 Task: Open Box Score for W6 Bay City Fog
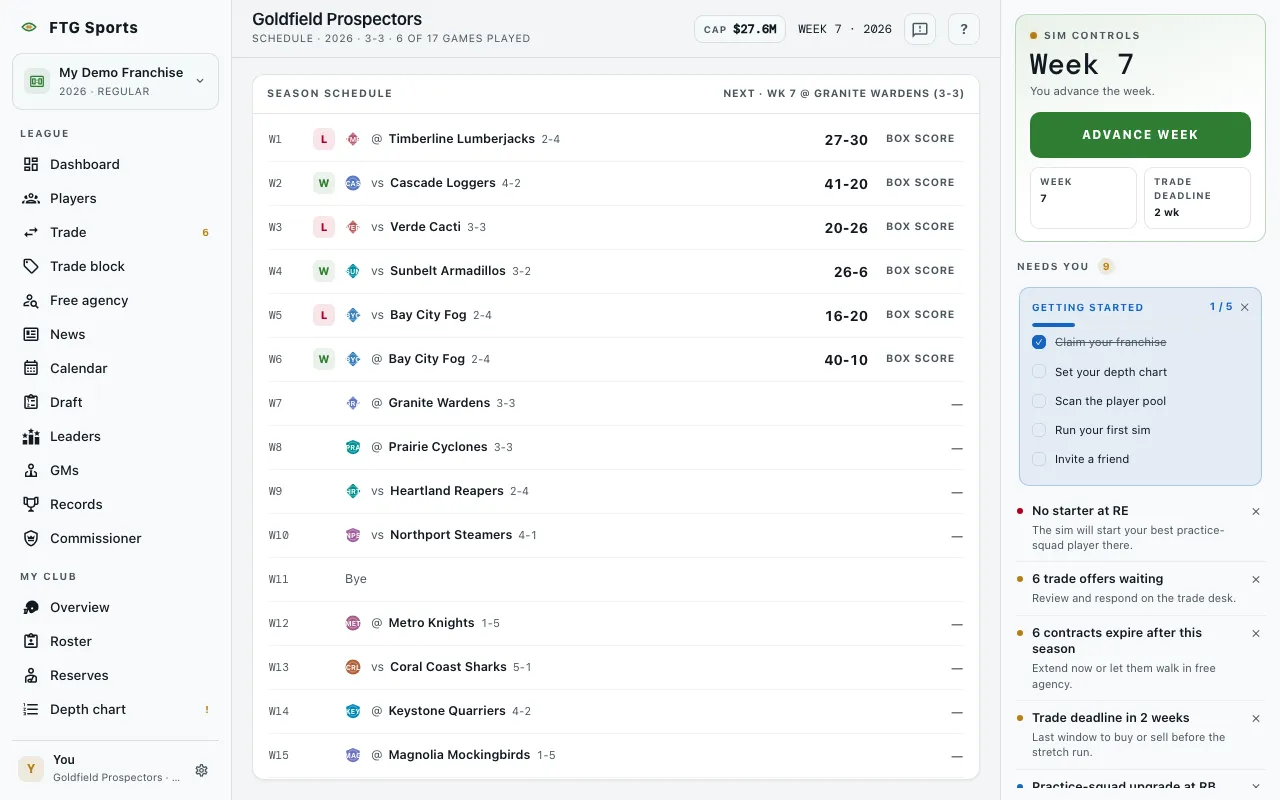[920, 359]
